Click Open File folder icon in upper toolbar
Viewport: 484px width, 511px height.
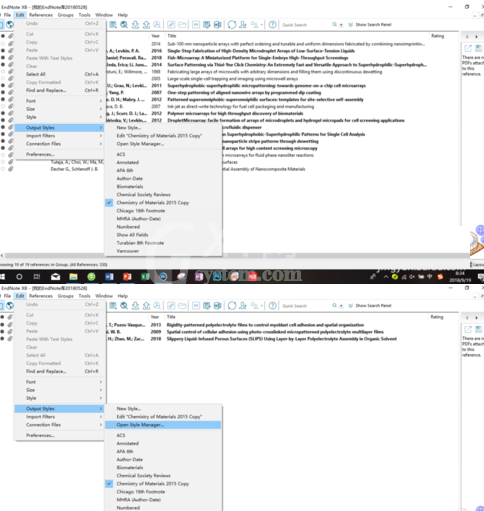(x=182, y=25)
